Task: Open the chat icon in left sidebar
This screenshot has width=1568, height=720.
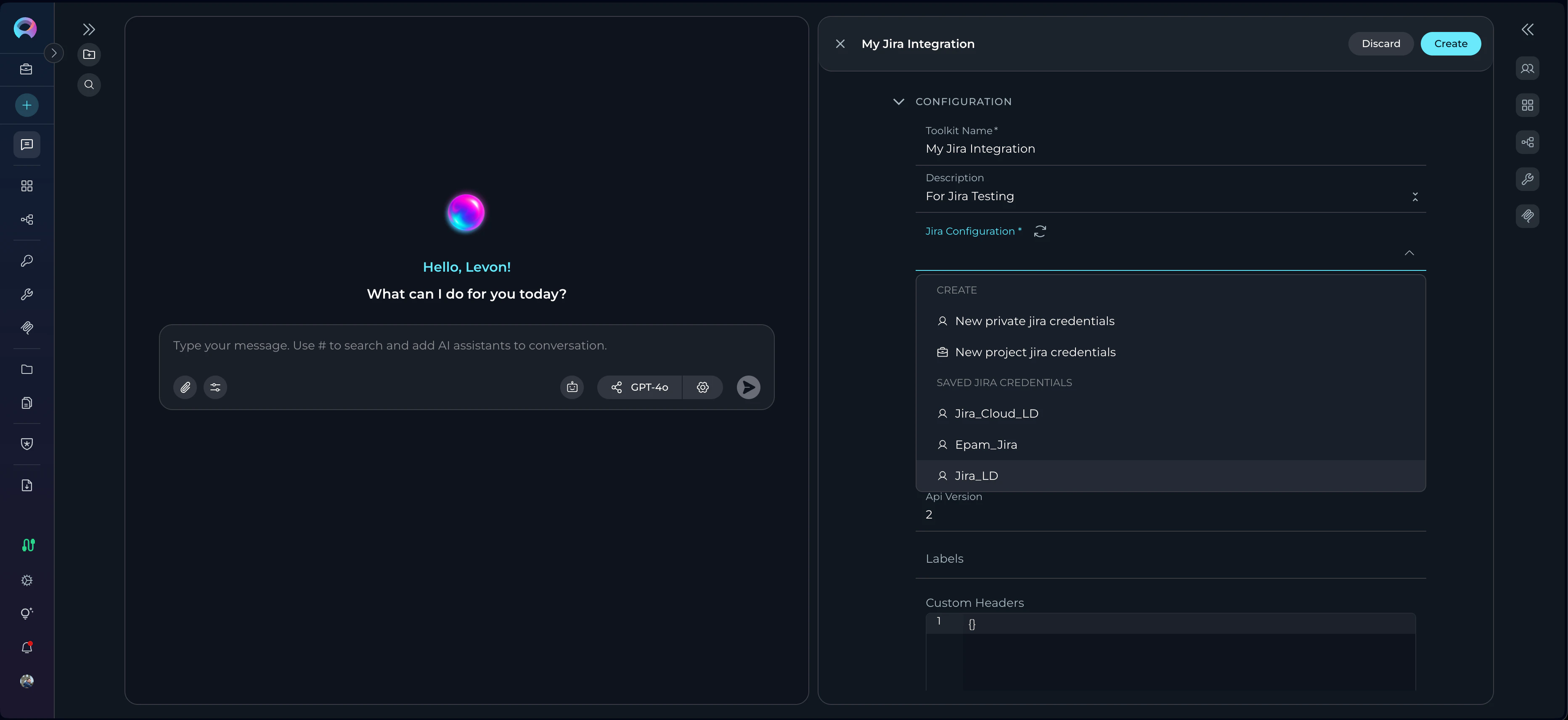Action: point(27,145)
